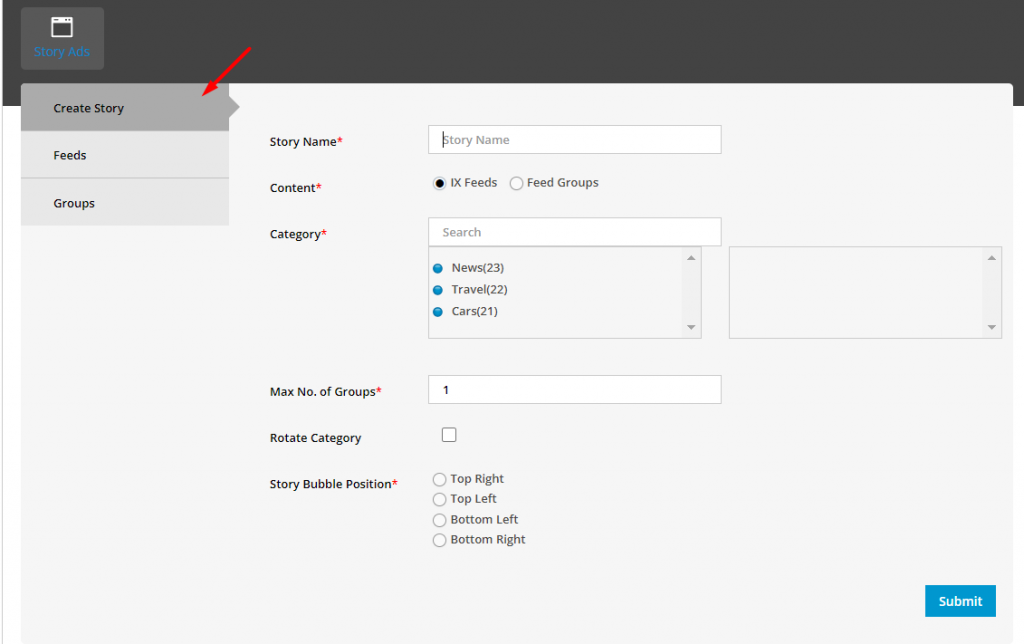Click the blue dot beside Cars(21)
Viewport: 1024px width, 644px height.
click(438, 312)
